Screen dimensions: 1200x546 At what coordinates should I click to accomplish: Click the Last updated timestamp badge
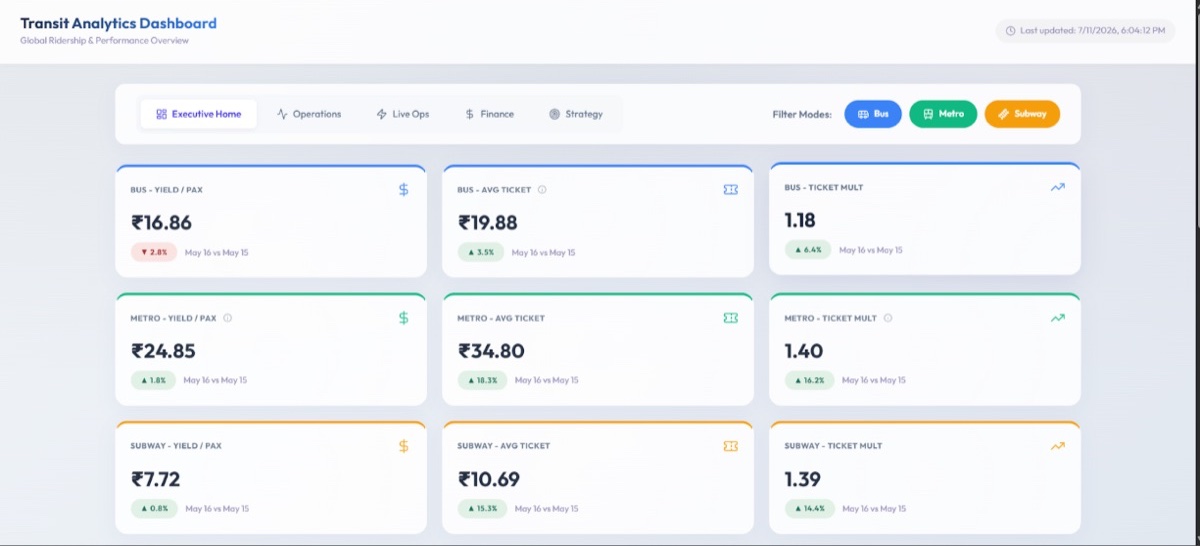(x=1084, y=31)
